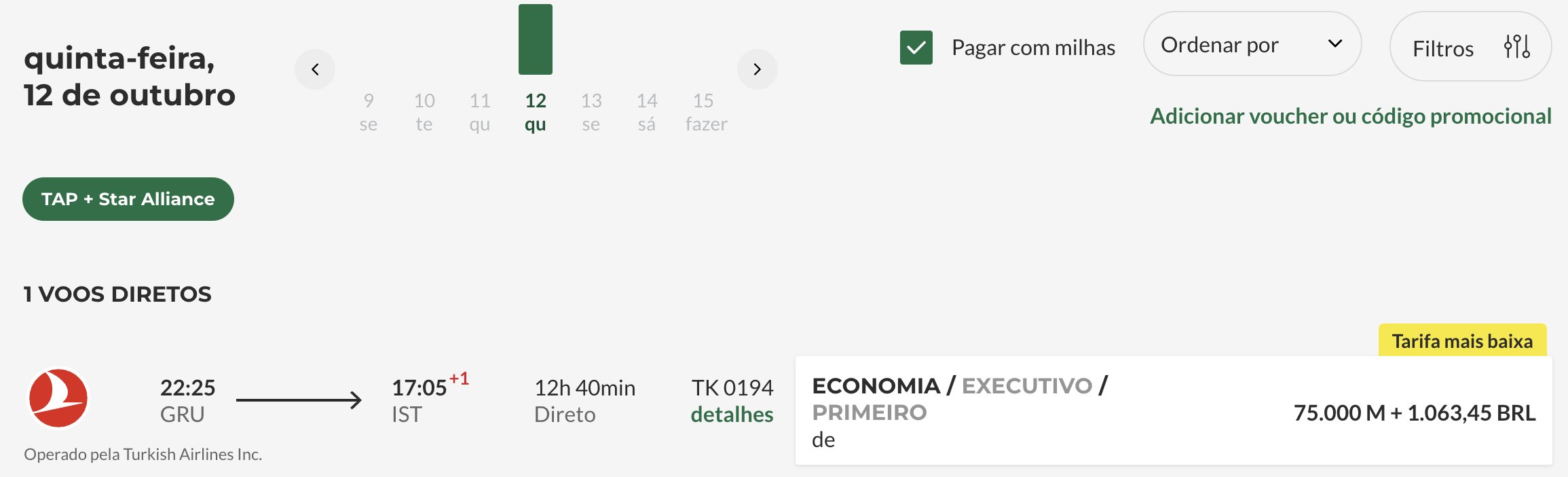Screen dimensions: 1568x477
Task: Click the green price bar for 12
Action: coord(536,39)
